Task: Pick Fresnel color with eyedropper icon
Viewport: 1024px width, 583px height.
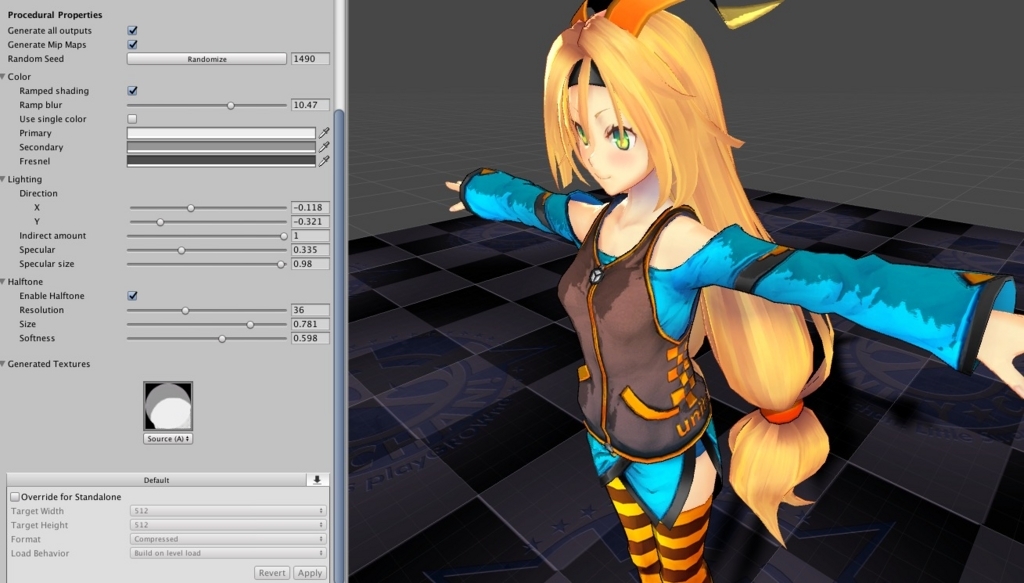Action: point(324,161)
